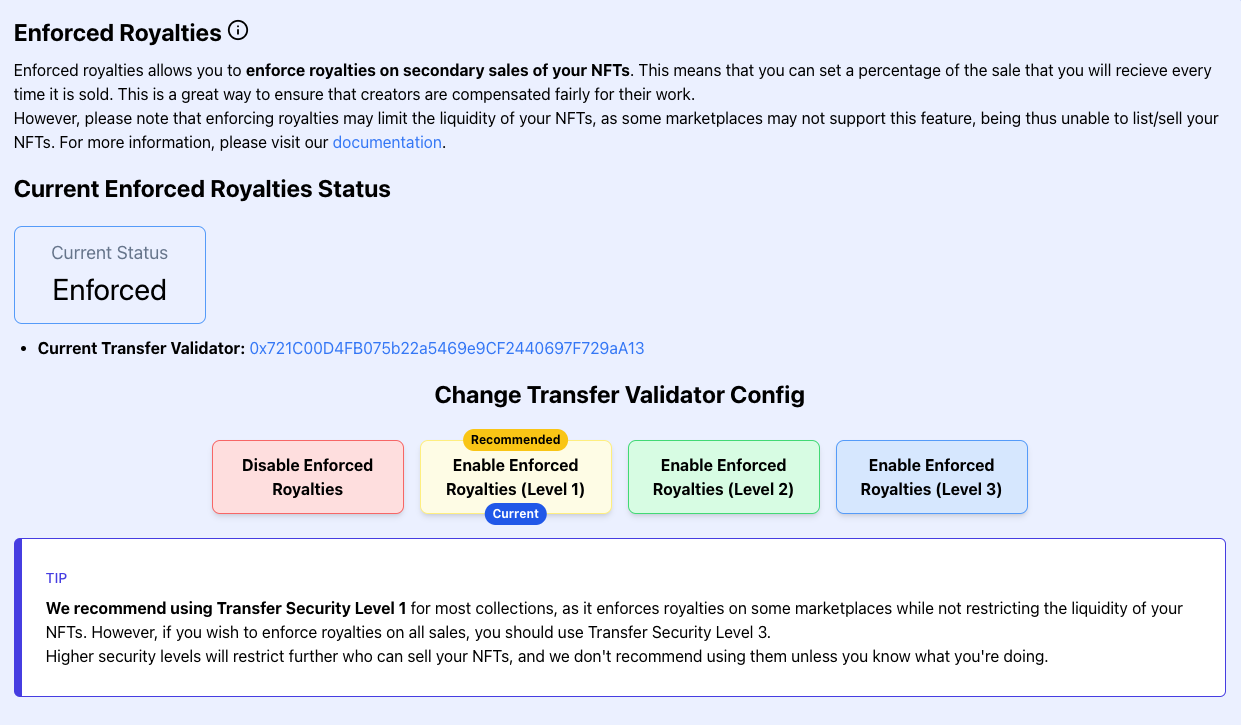Open the documentation link
The height and width of the screenshot is (725, 1241).
(387, 142)
